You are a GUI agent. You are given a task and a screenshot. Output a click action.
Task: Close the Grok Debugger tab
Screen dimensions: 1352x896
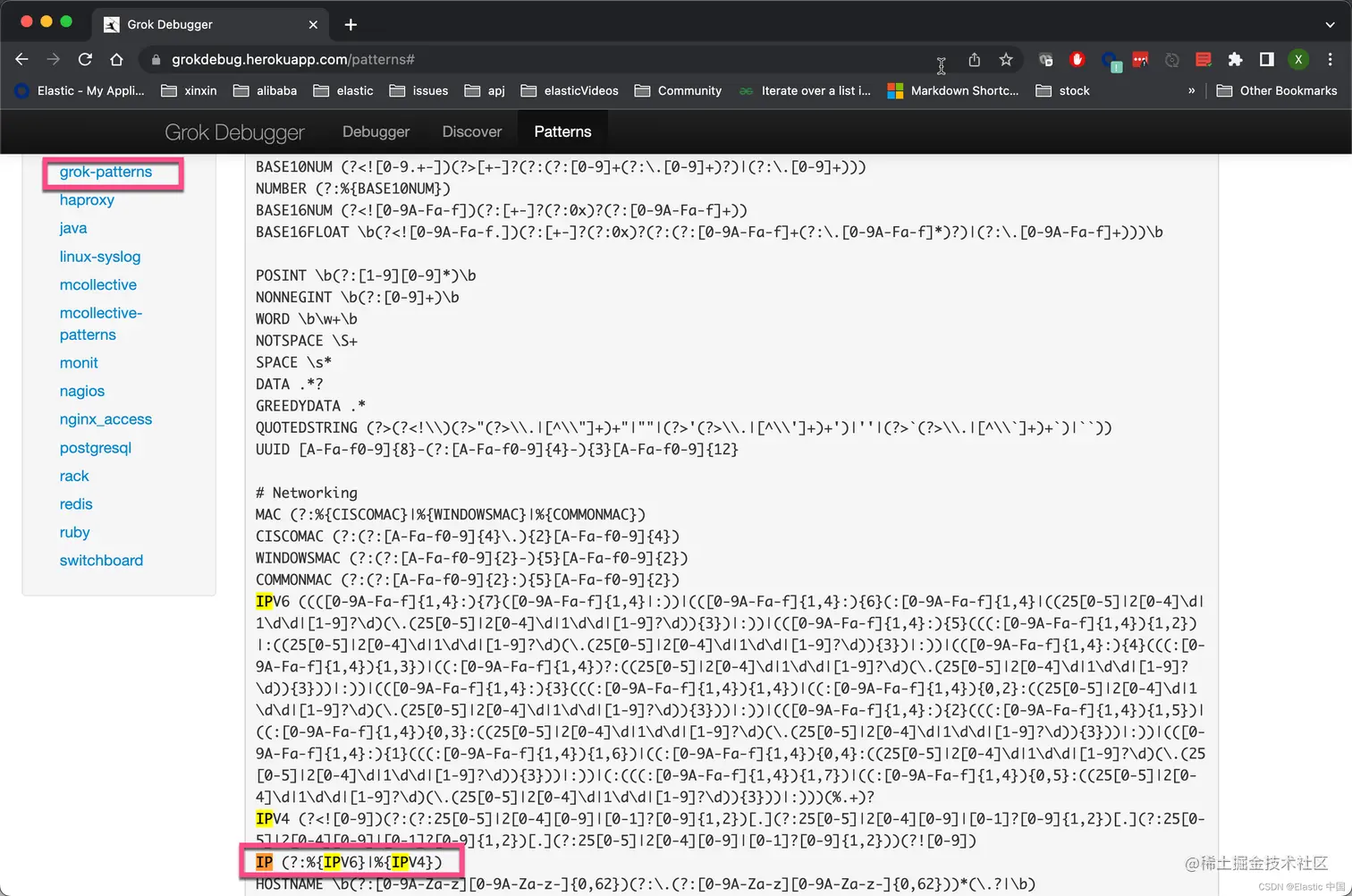(x=313, y=24)
